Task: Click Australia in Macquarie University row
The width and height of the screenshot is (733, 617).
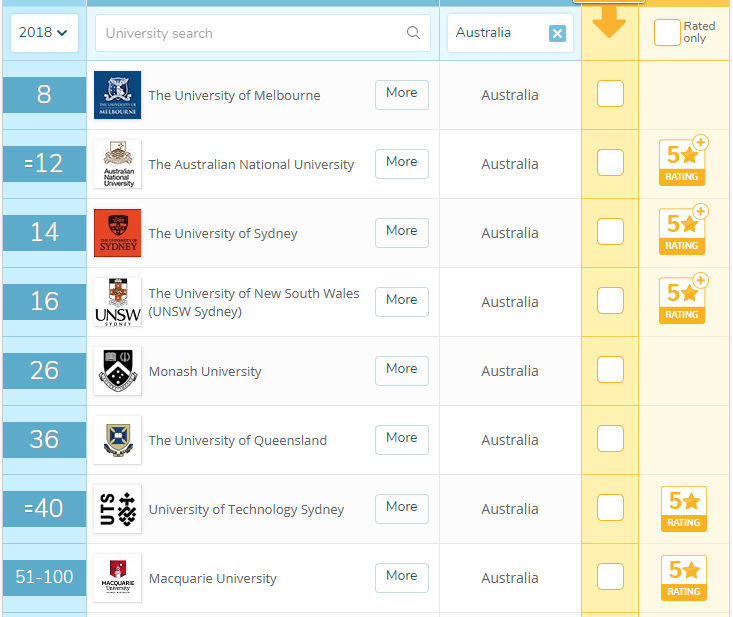Action: click(x=510, y=578)
